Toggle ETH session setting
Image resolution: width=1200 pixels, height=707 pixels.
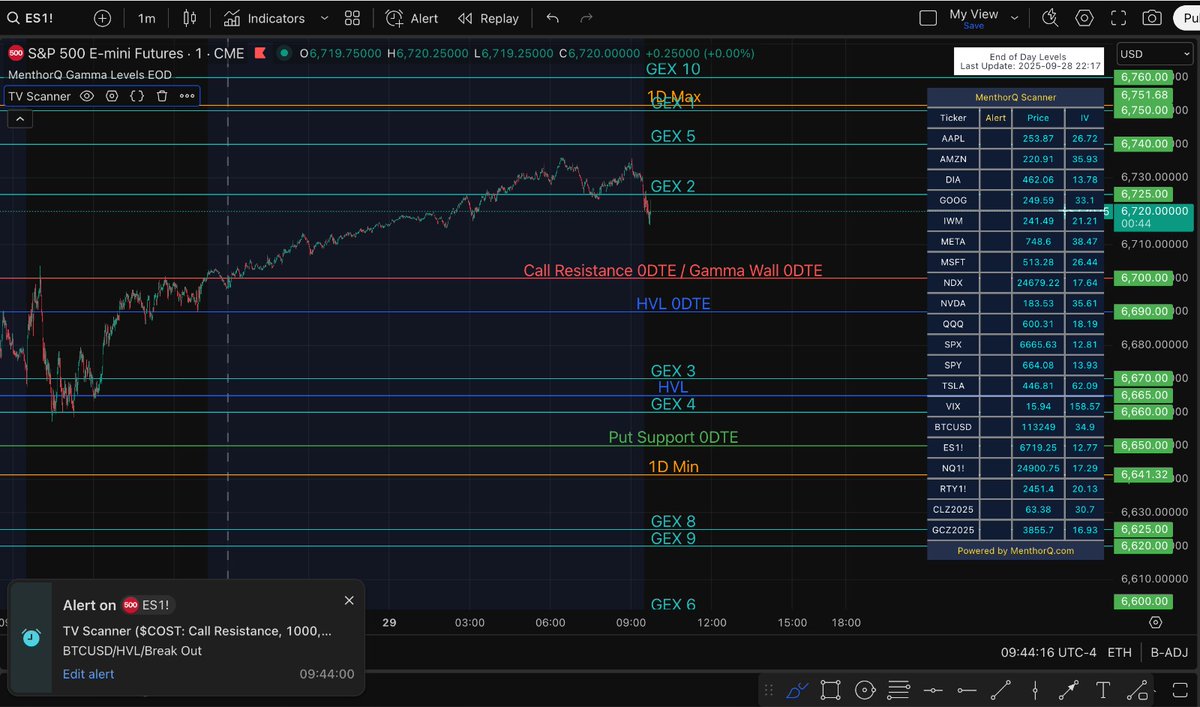click(1119, 652)
